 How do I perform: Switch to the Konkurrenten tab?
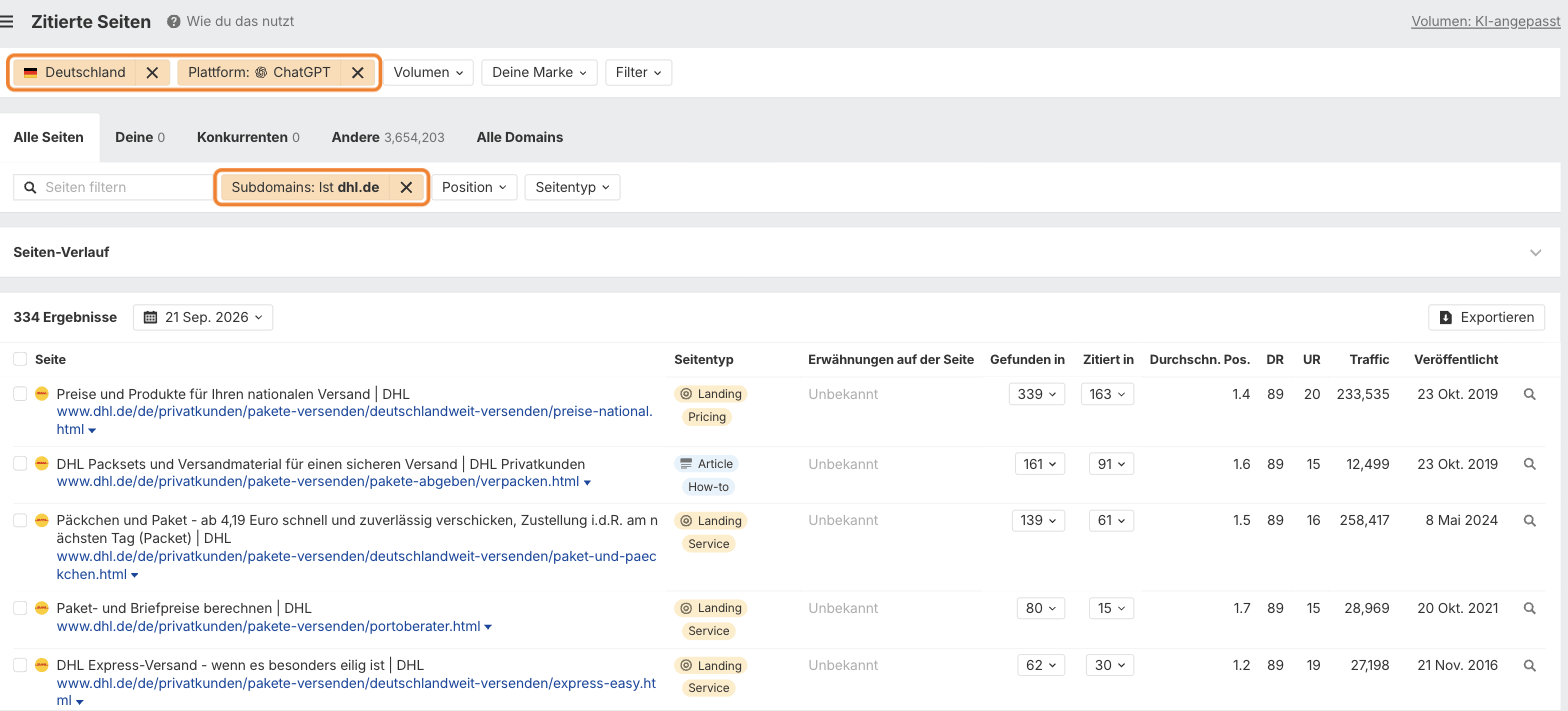248,137
